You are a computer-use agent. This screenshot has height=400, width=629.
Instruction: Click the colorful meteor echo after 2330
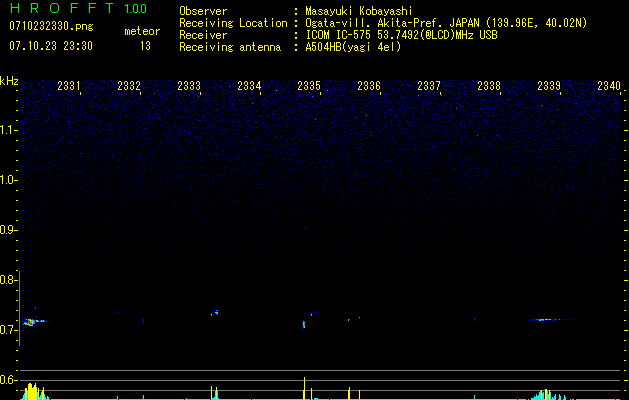pos(34,321)
